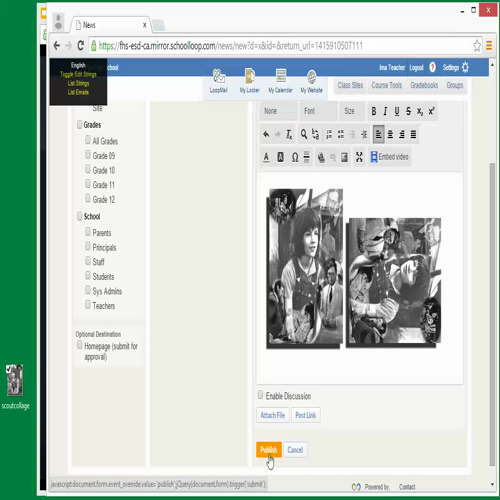
Task: Align text left
Action: pyautogui.click(x=379, y=134)
